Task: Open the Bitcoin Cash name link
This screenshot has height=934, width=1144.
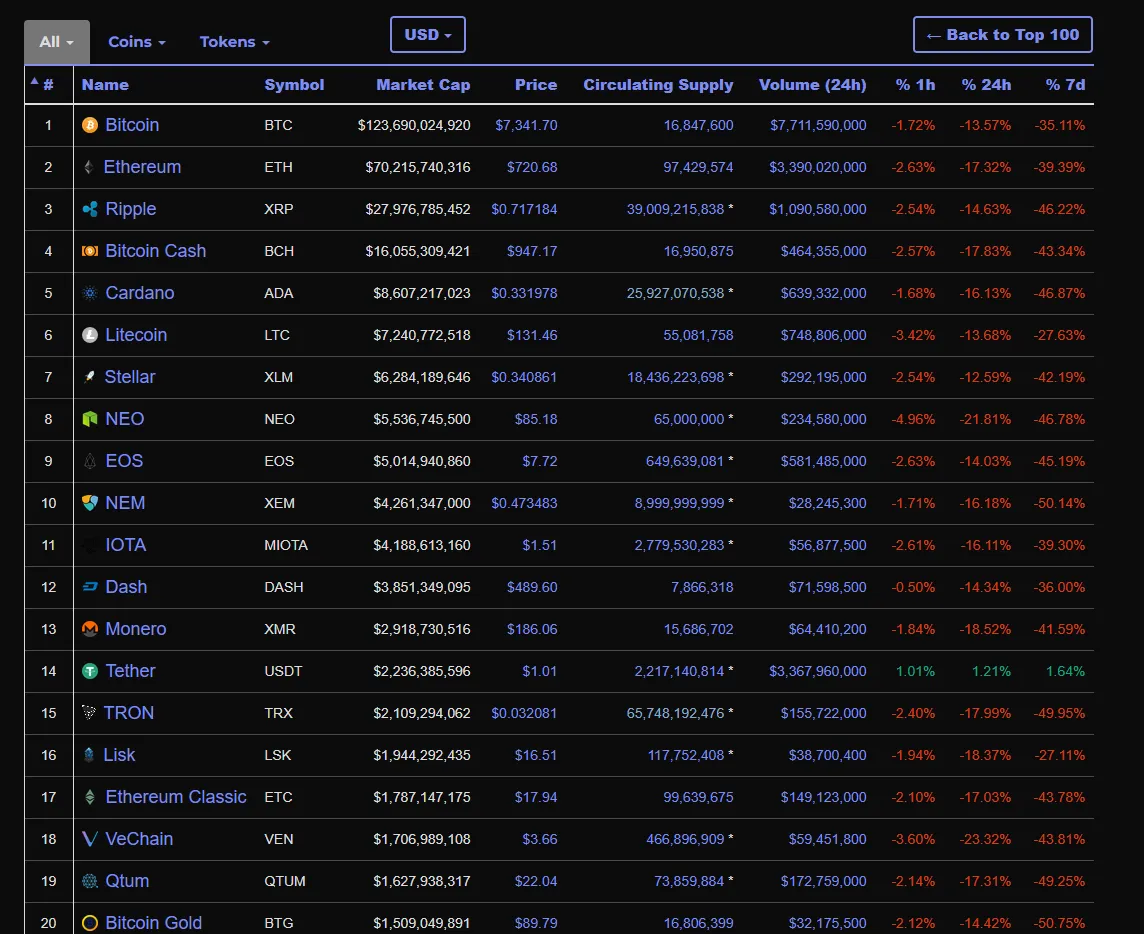Action: [155, 251]
